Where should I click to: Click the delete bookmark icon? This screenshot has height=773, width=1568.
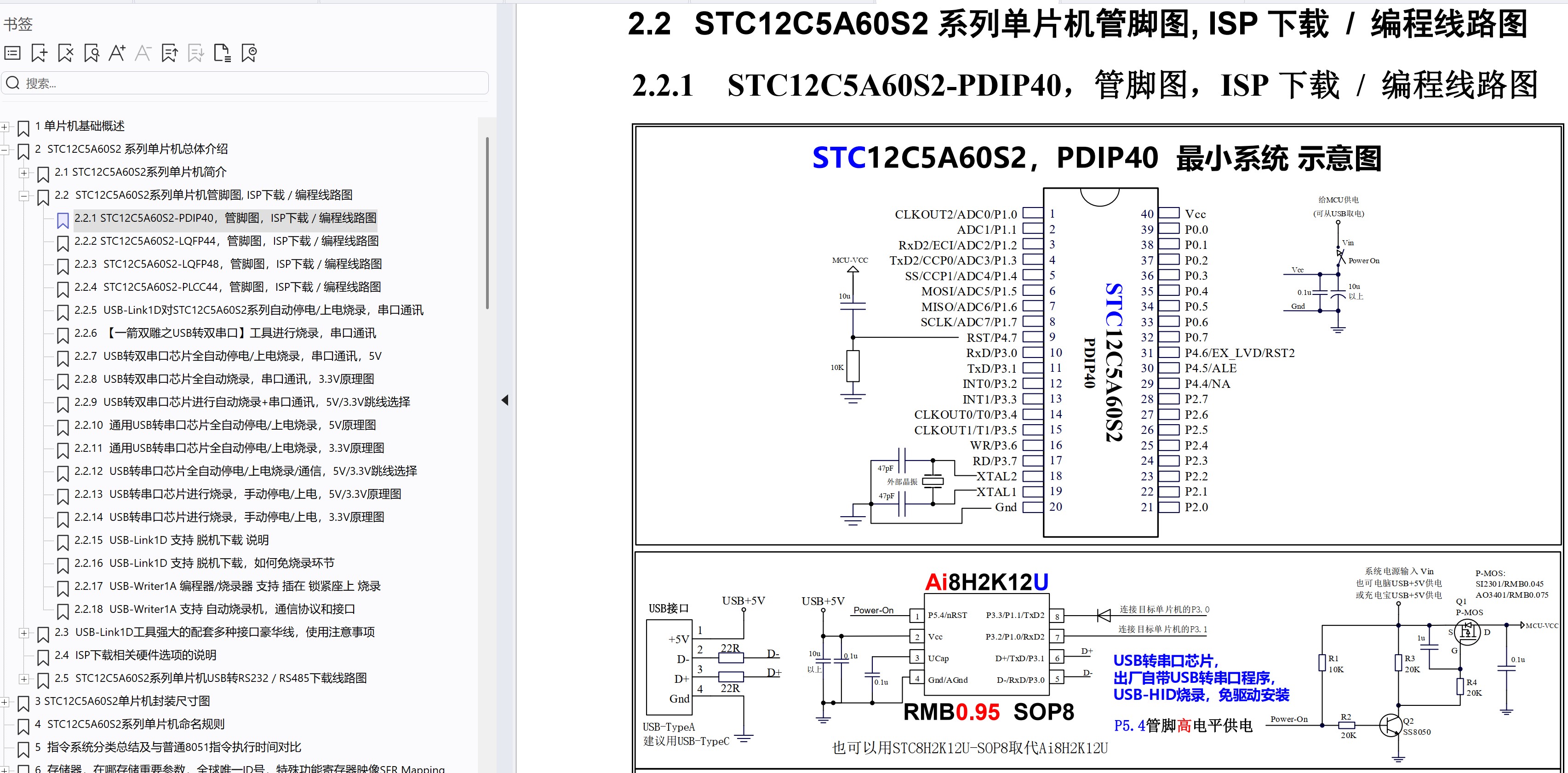pos(65,54)
